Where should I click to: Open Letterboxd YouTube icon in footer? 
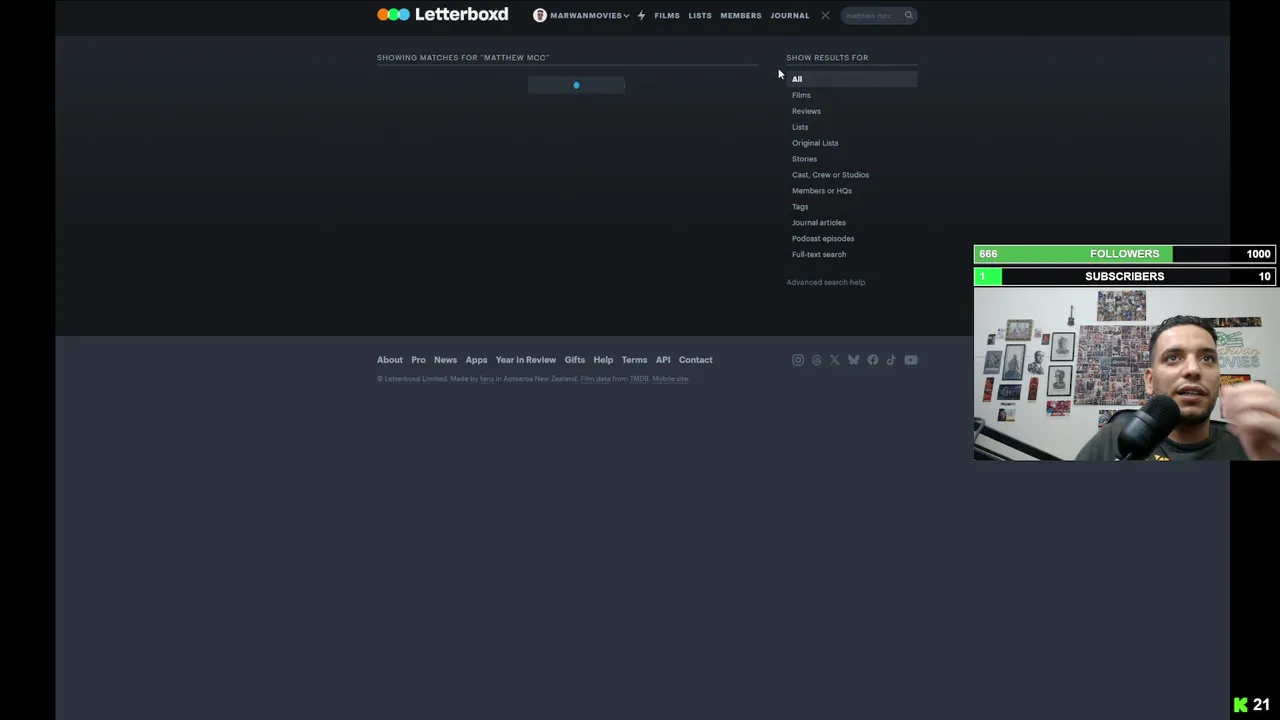coord(911,360)
